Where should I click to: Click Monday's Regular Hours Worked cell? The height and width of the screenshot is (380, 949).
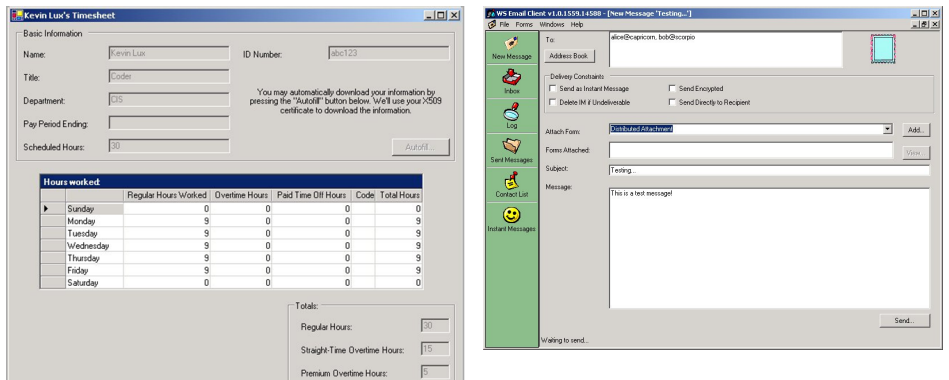167,221
